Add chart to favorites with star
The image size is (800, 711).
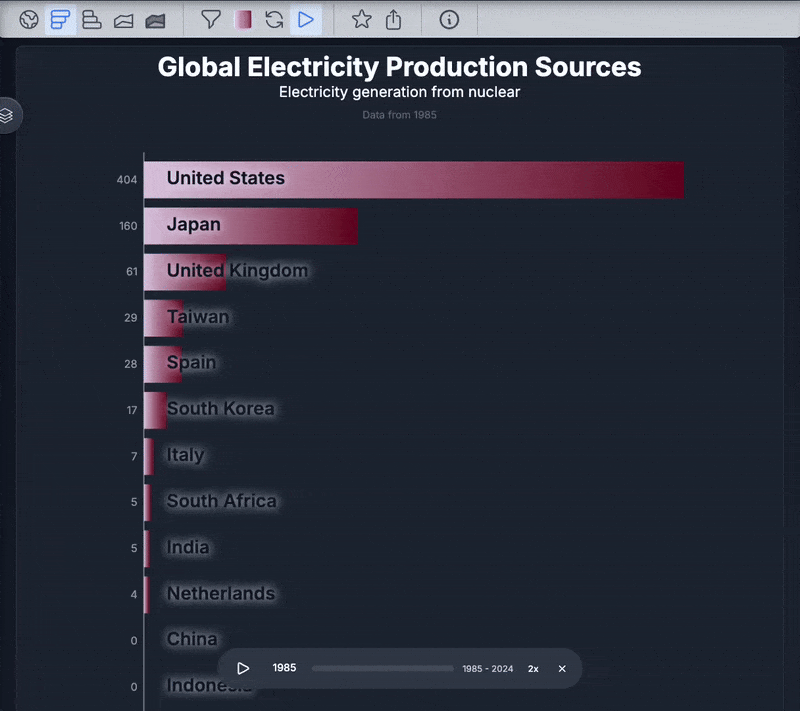pyautogui.click(x=361, y=19)
